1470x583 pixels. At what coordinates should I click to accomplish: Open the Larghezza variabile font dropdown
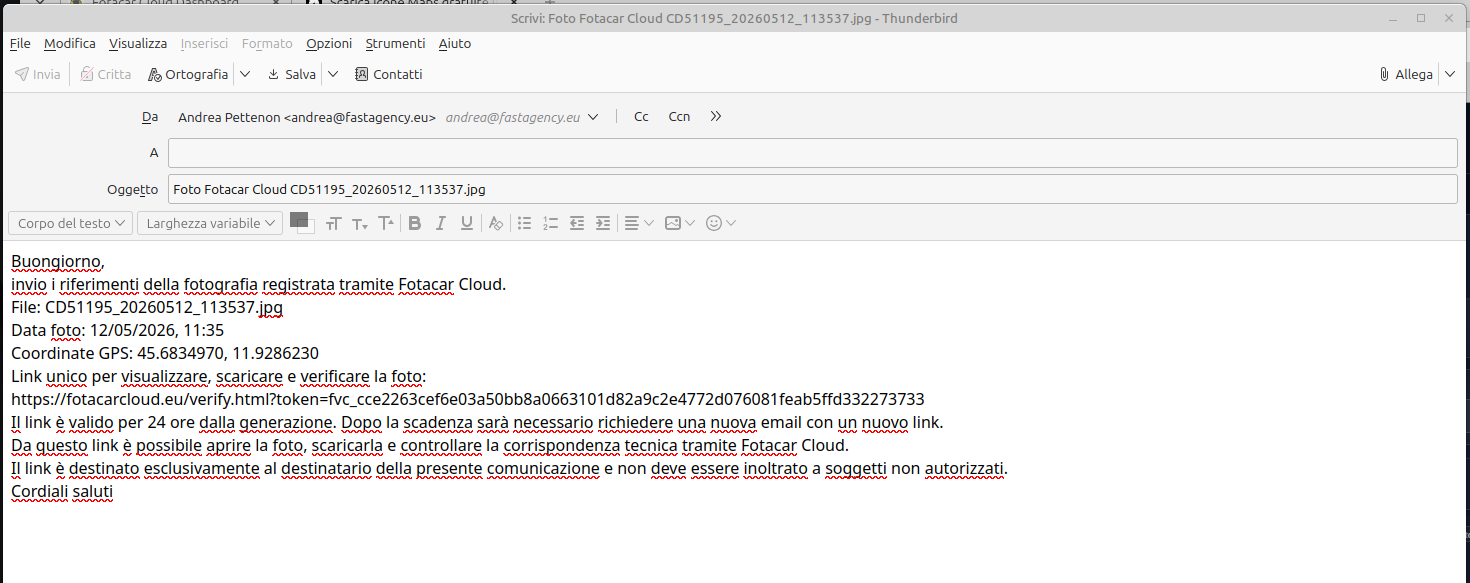pos(210,223)
